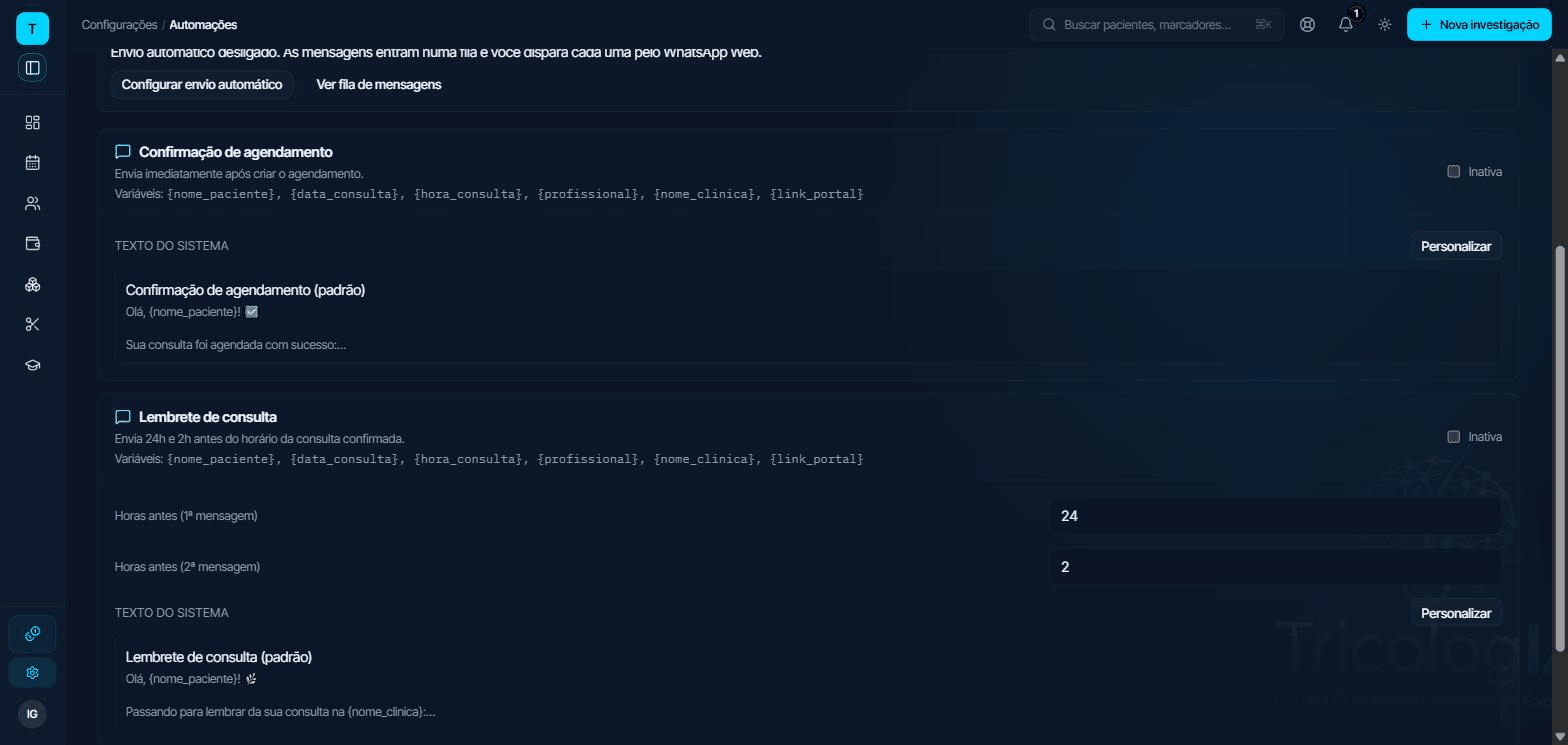Open the patients people icon in sidebar
Viewport: 1568px width, 745px height.
click(32, 204)
